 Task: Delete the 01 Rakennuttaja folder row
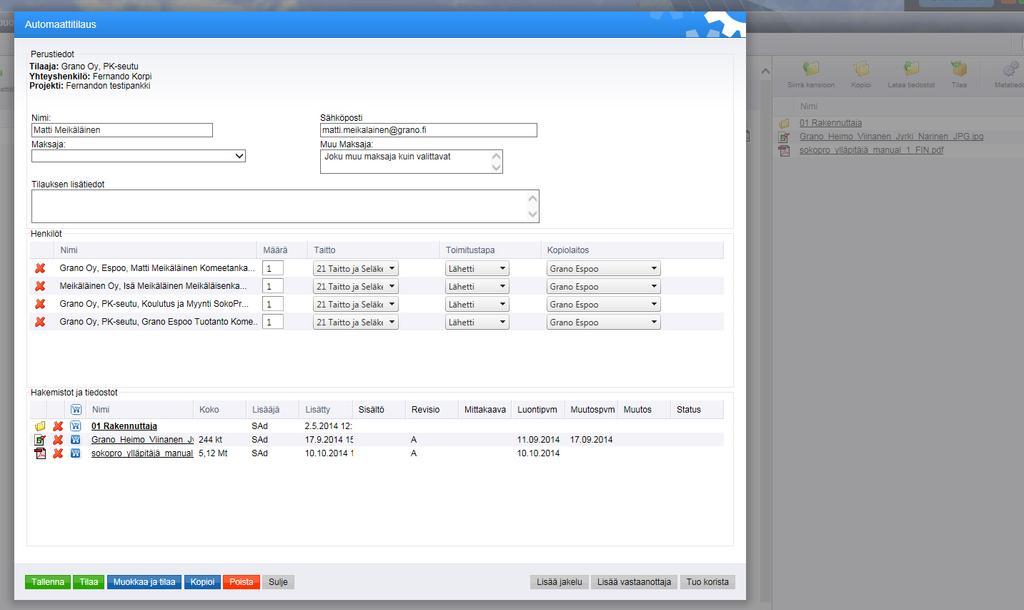(57, 426)
